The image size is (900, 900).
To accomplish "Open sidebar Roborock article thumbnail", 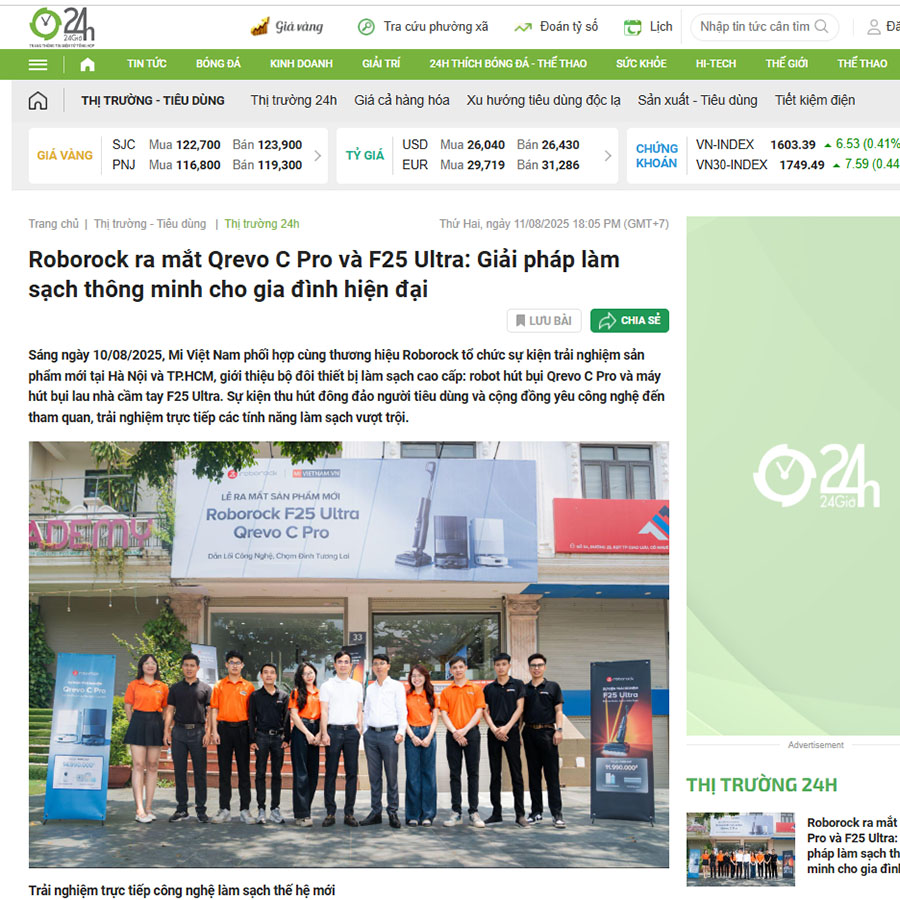I will click(x=740, y=849).
